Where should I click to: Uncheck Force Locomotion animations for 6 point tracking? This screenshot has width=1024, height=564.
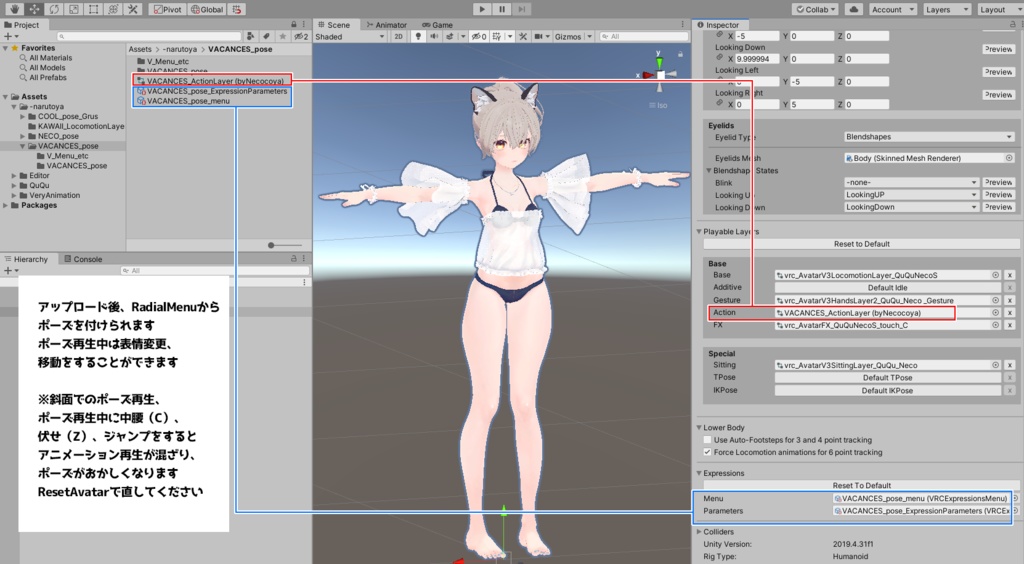point(707,452)
